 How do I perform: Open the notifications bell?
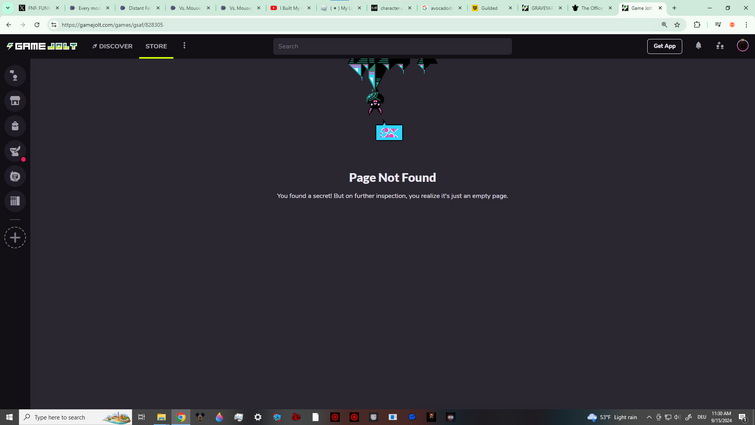pyautogui.click(x=698, y=46)
